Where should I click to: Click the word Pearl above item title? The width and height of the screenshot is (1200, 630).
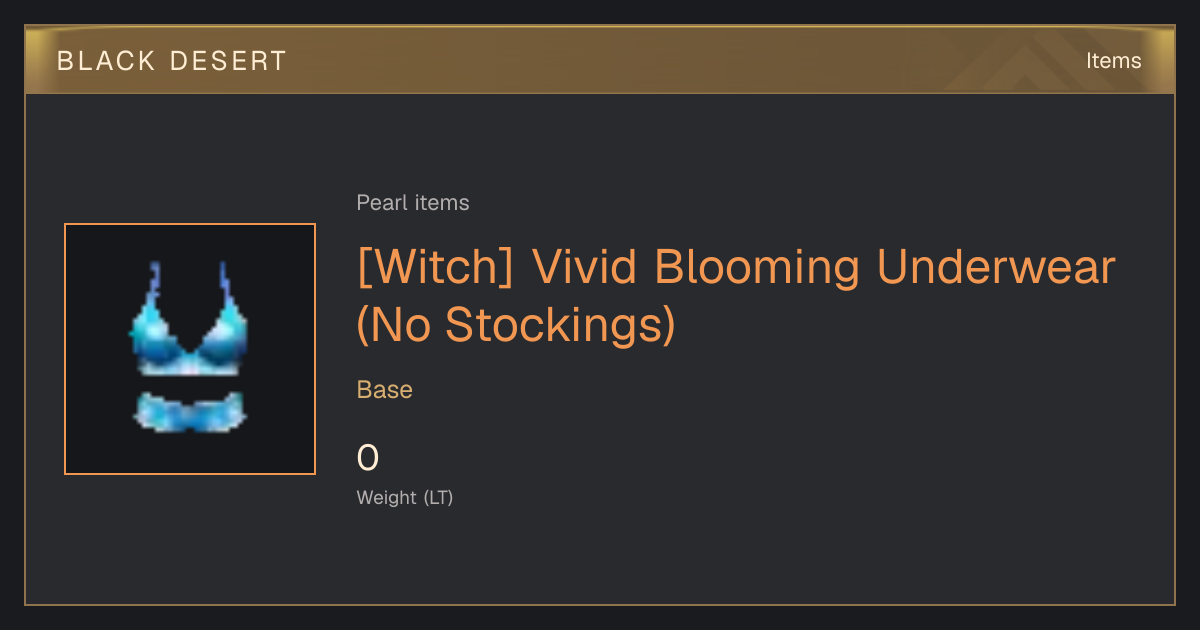click(x=379, y=203)
